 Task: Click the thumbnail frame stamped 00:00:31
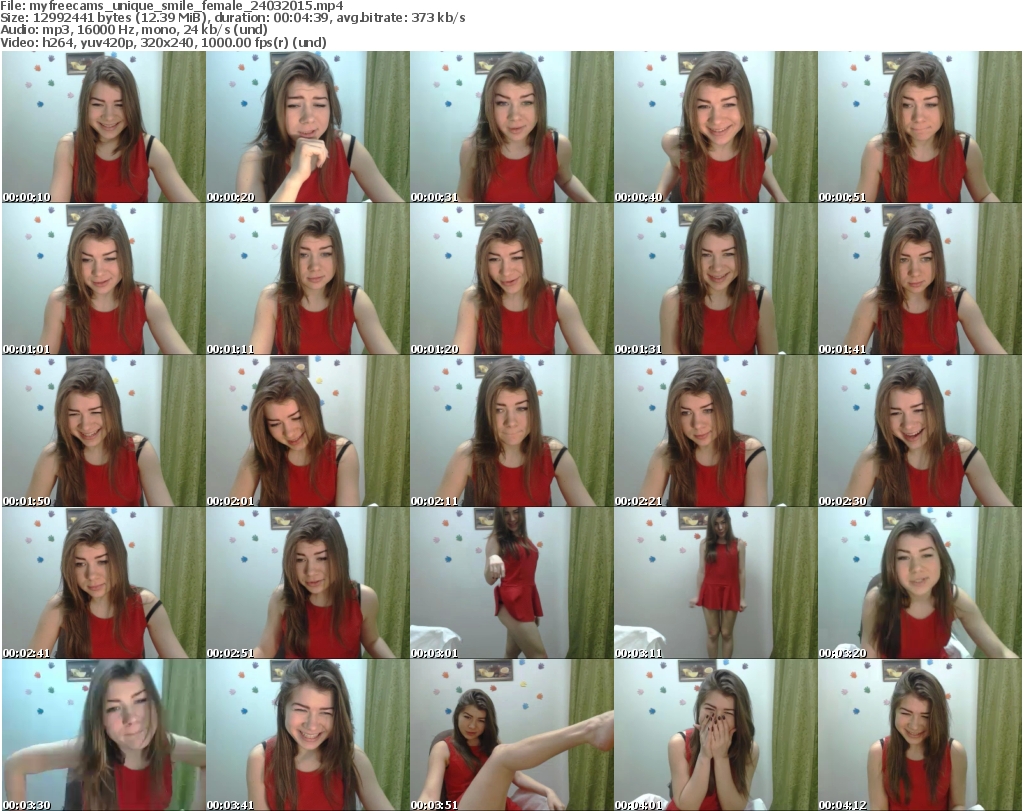click(x=511, y=127)
